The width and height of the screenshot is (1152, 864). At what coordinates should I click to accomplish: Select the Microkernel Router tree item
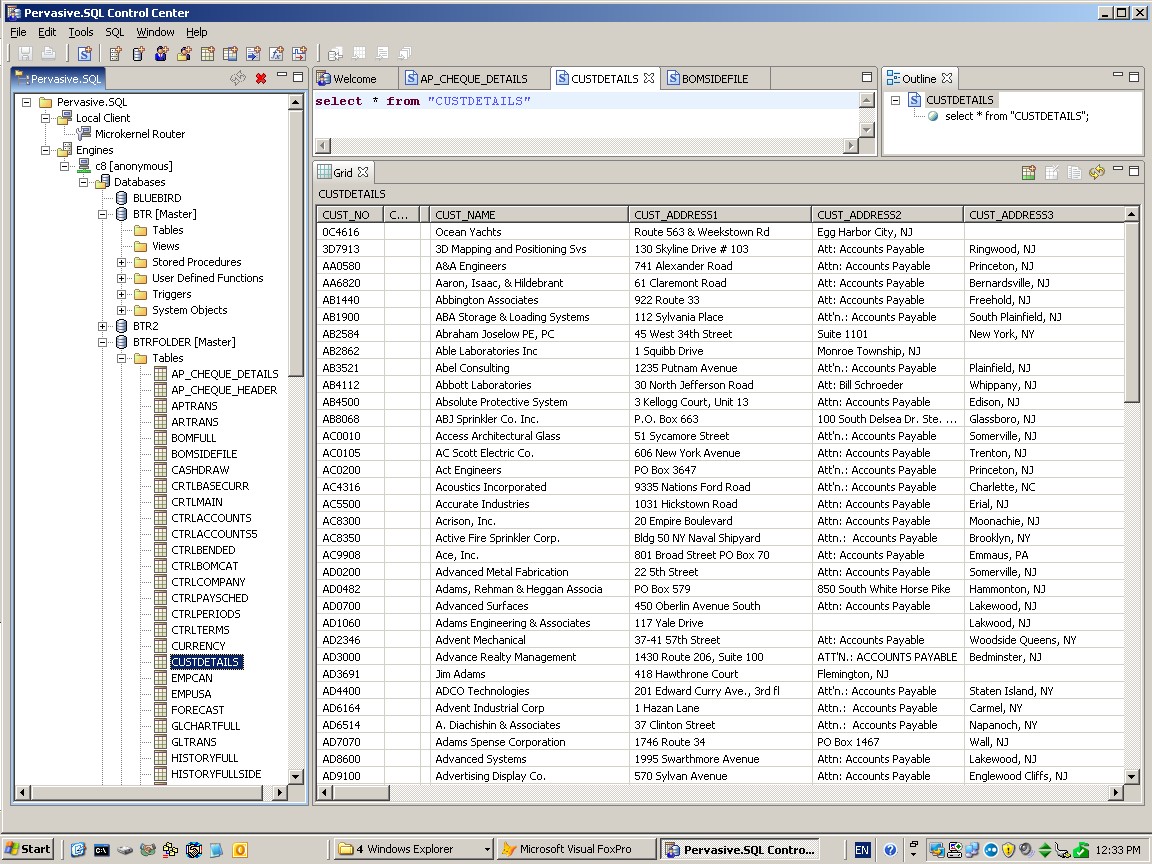(140, 134)
